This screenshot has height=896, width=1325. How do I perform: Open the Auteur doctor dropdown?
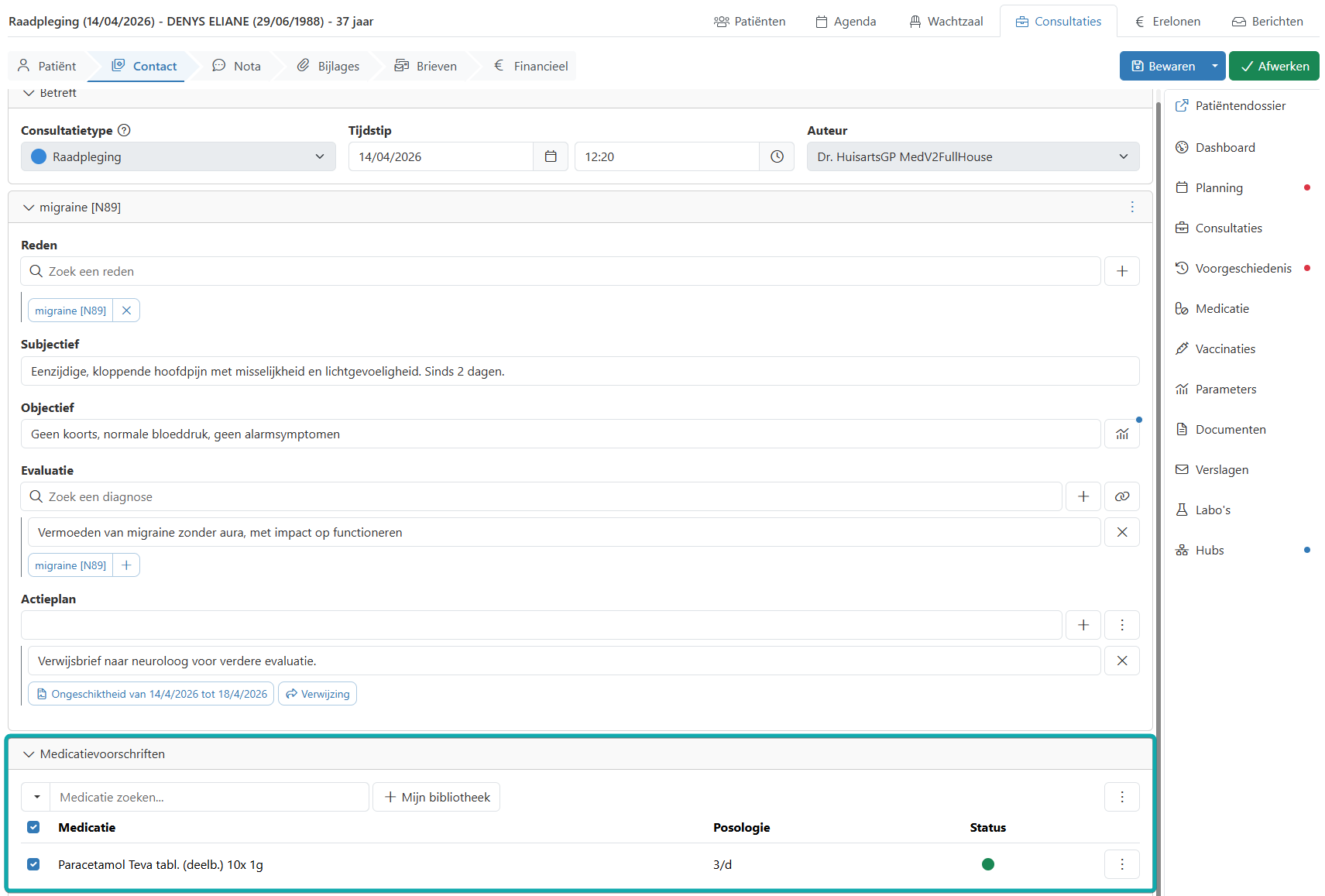[x=973, y=156]
